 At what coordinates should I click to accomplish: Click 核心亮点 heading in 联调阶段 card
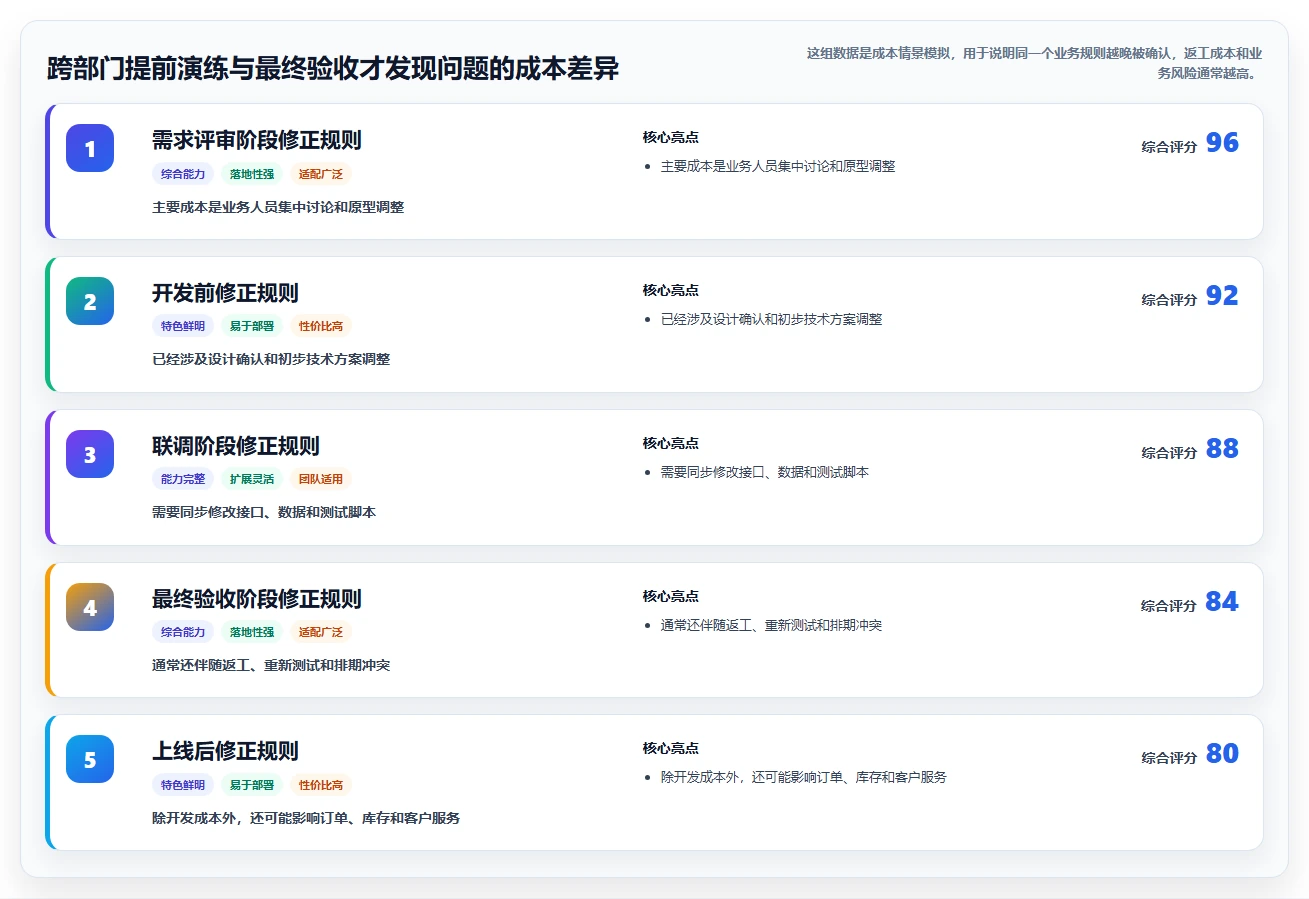point(671,444)
